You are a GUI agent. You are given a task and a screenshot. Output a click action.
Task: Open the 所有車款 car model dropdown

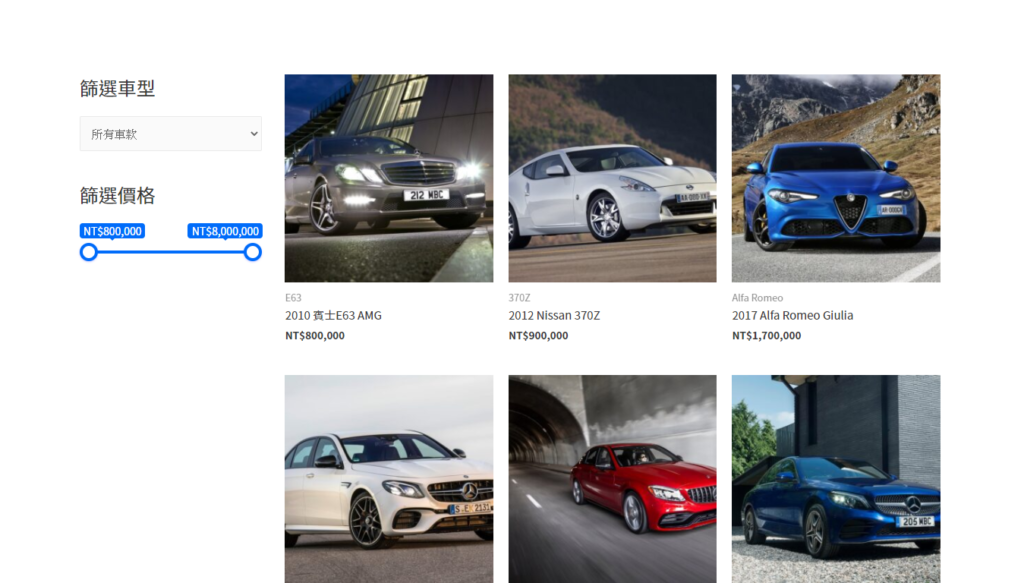[170, 134]
